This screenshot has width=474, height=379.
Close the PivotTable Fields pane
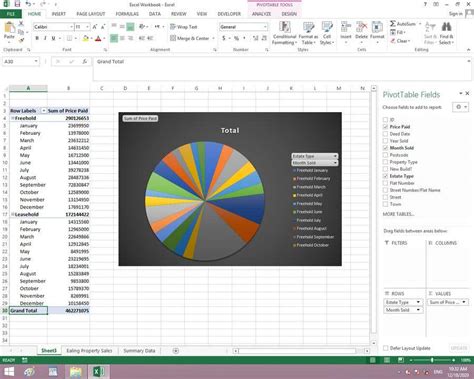[467, 93]
